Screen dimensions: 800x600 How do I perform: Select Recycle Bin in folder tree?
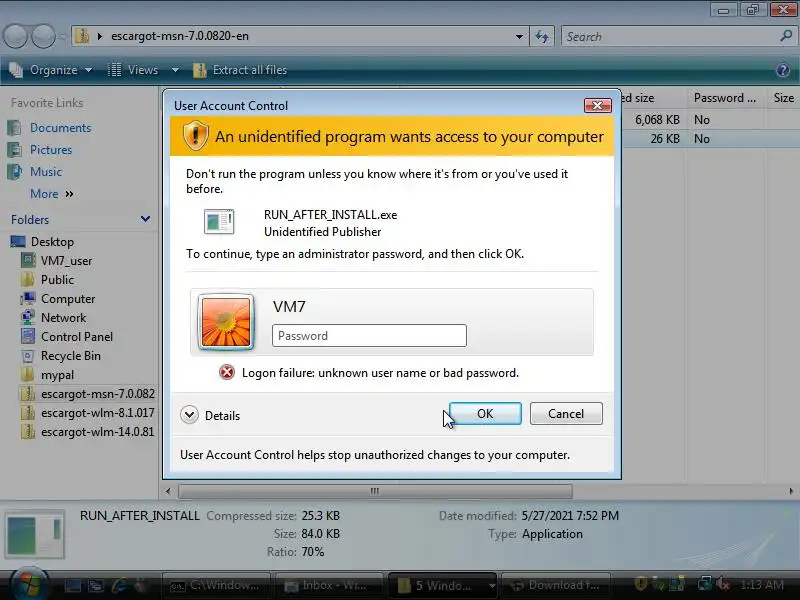[x=70, y=356]
